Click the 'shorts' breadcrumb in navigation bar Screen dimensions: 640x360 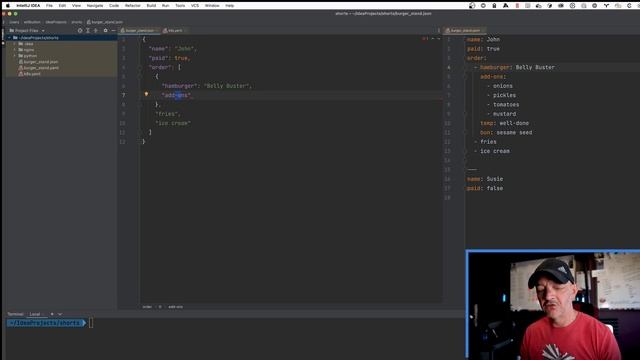click(77, 22)
